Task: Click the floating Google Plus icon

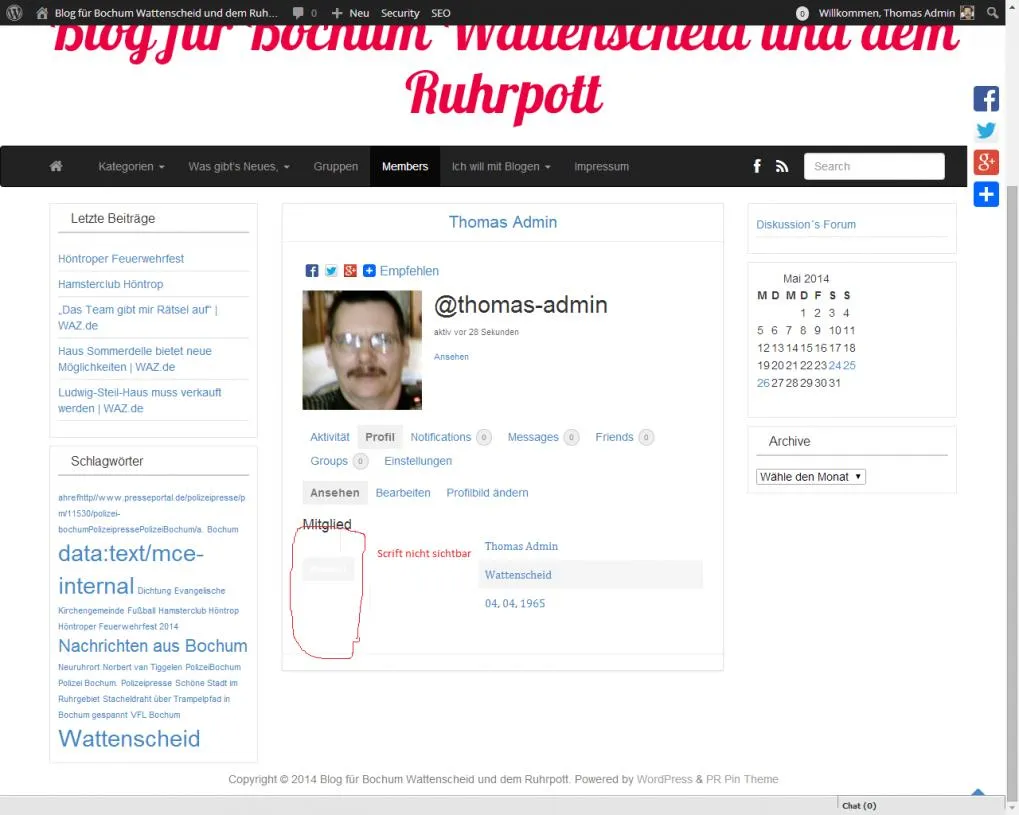Action: tap(985, 162)
